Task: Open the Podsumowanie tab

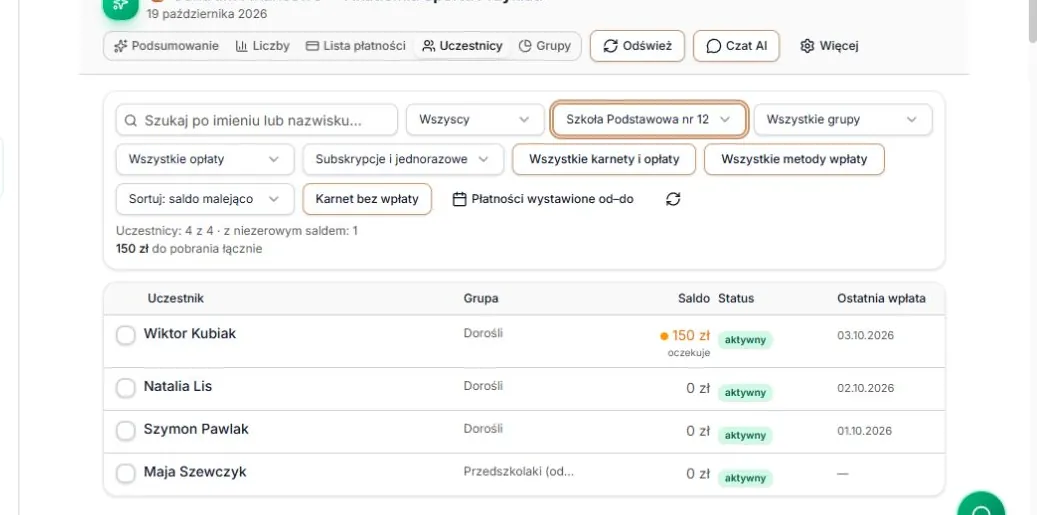Action: (x=166, y=46)
